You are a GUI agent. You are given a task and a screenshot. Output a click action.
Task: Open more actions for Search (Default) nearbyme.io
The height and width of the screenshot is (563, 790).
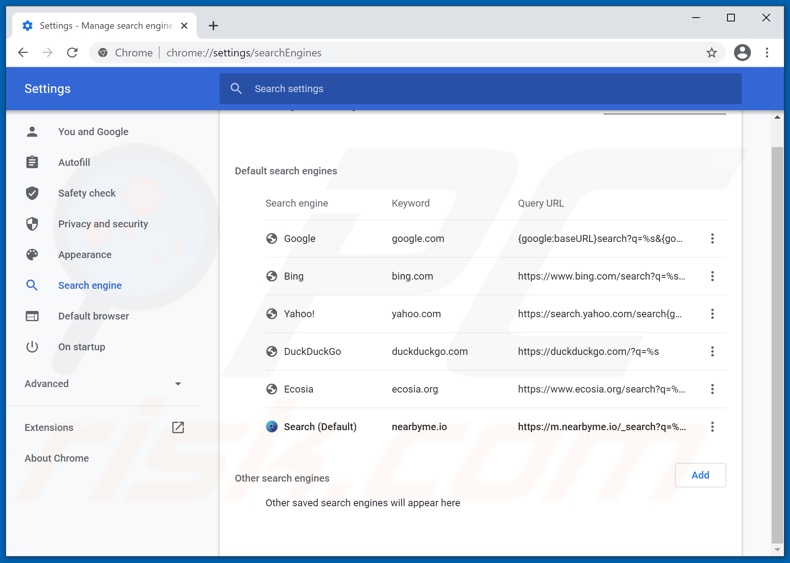[x=712, y=427]
